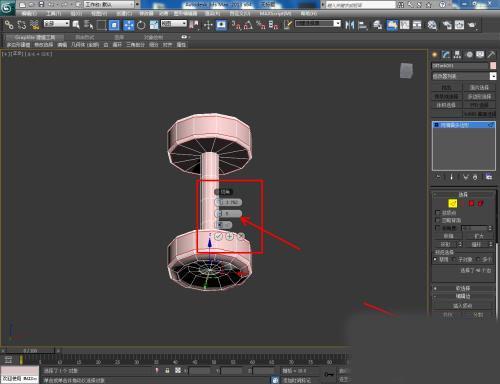This screenshot has height=384, width=500.
Task: Click the Bind to Space Warp tool
Action: click(x=34, y=25)
